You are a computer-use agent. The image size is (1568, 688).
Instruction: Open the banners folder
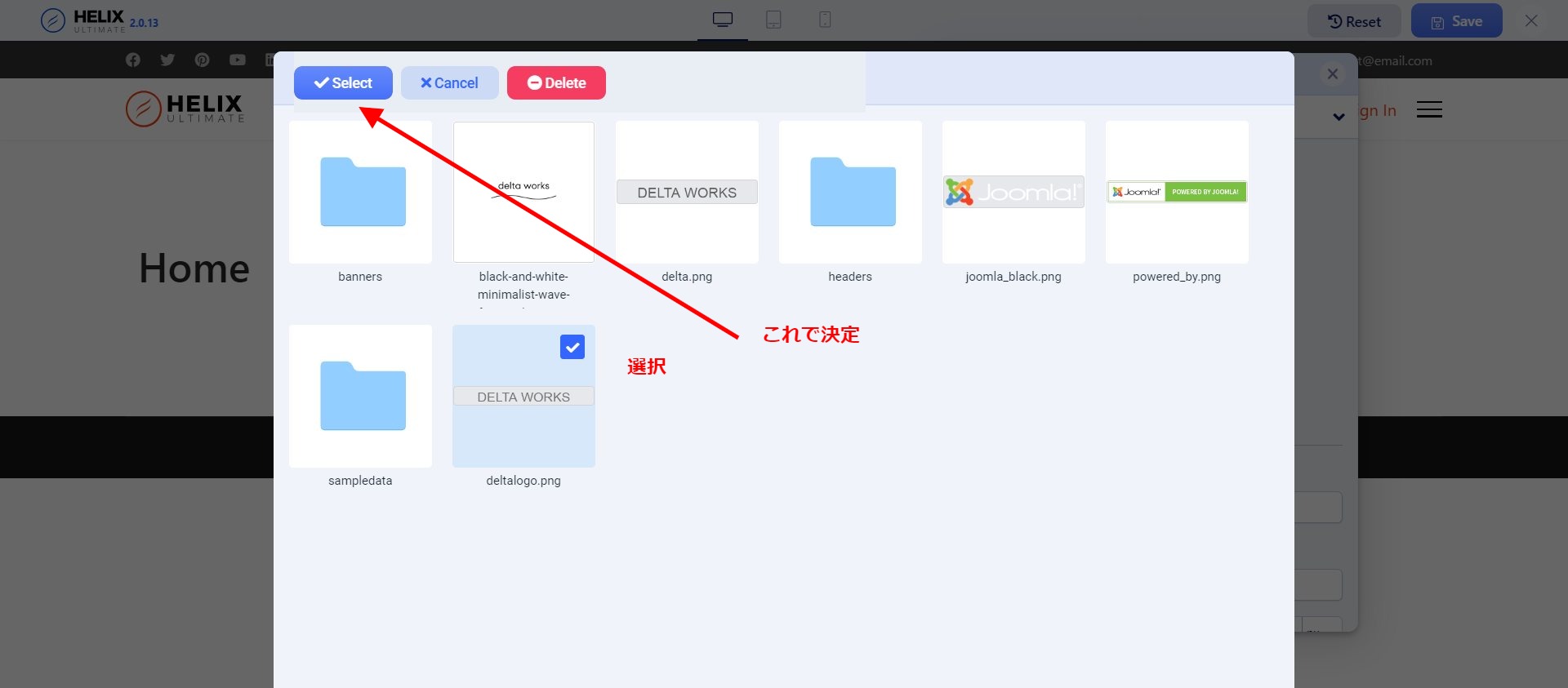click(360, 193)
